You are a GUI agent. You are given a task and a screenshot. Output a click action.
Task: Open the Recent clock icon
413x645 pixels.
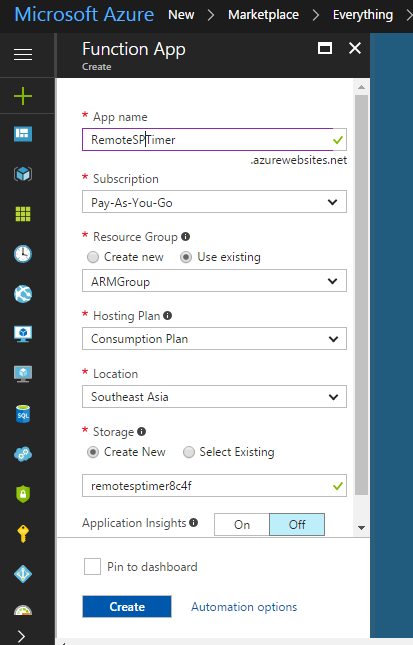23,254
